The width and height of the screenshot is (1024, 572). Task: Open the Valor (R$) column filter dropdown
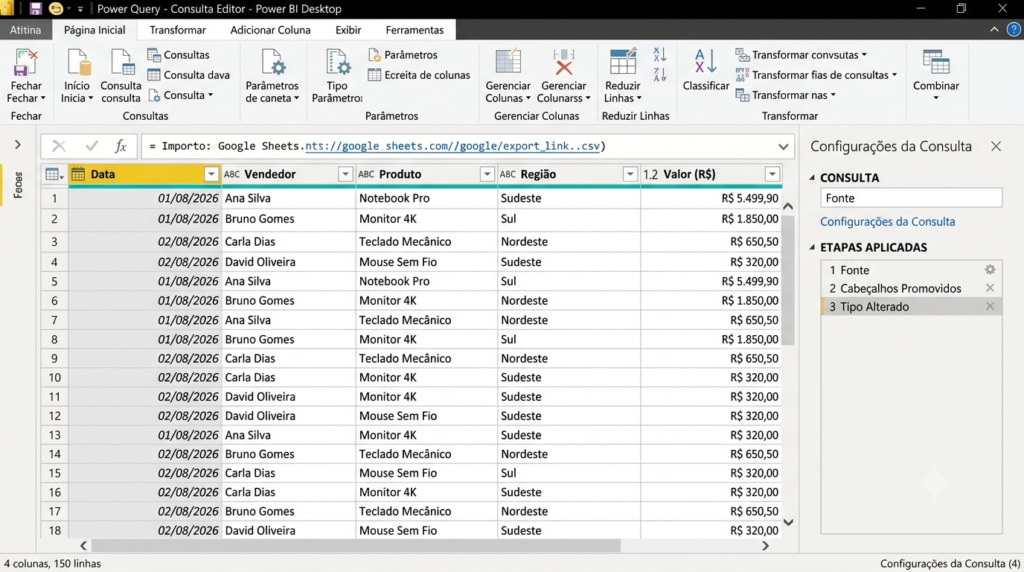pos(773,174)
